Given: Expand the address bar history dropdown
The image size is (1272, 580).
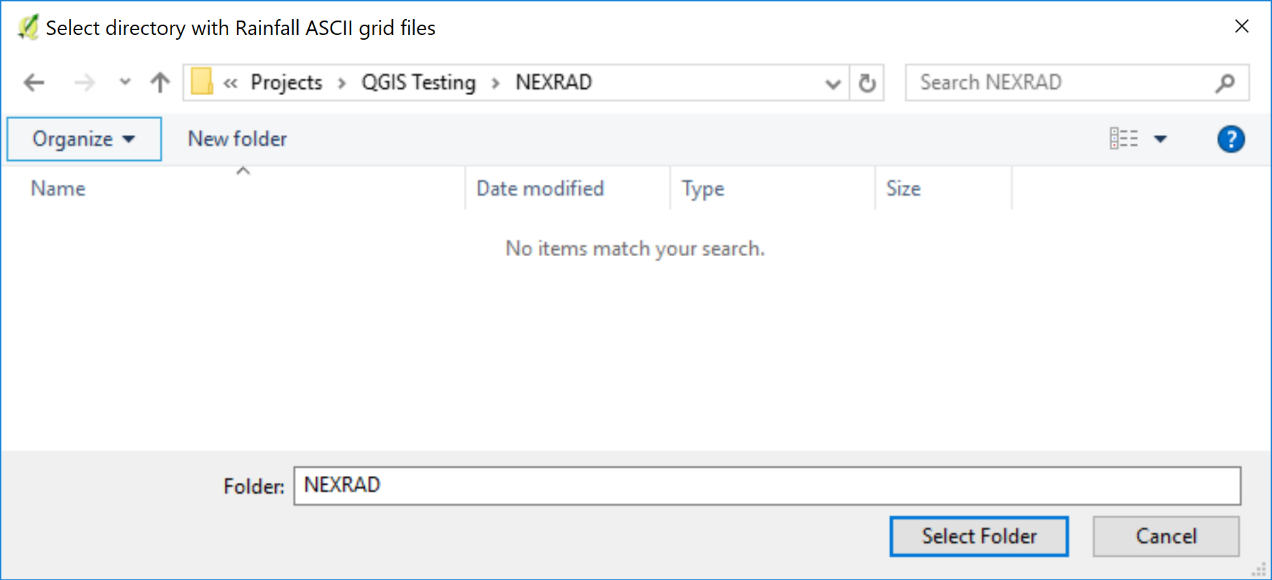Looking at the screenshot, I should coord(832,83).
